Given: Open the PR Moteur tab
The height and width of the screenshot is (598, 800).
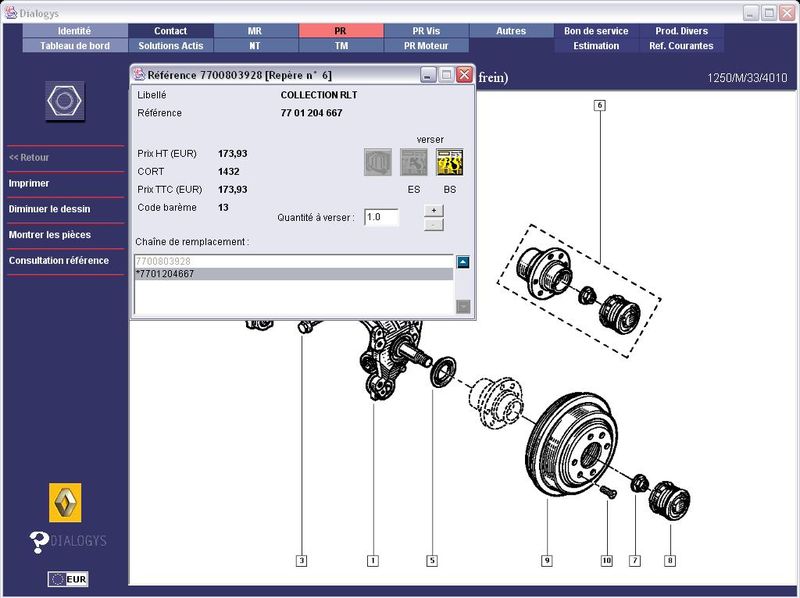Looking at the screenshot, I should [426, 45].
